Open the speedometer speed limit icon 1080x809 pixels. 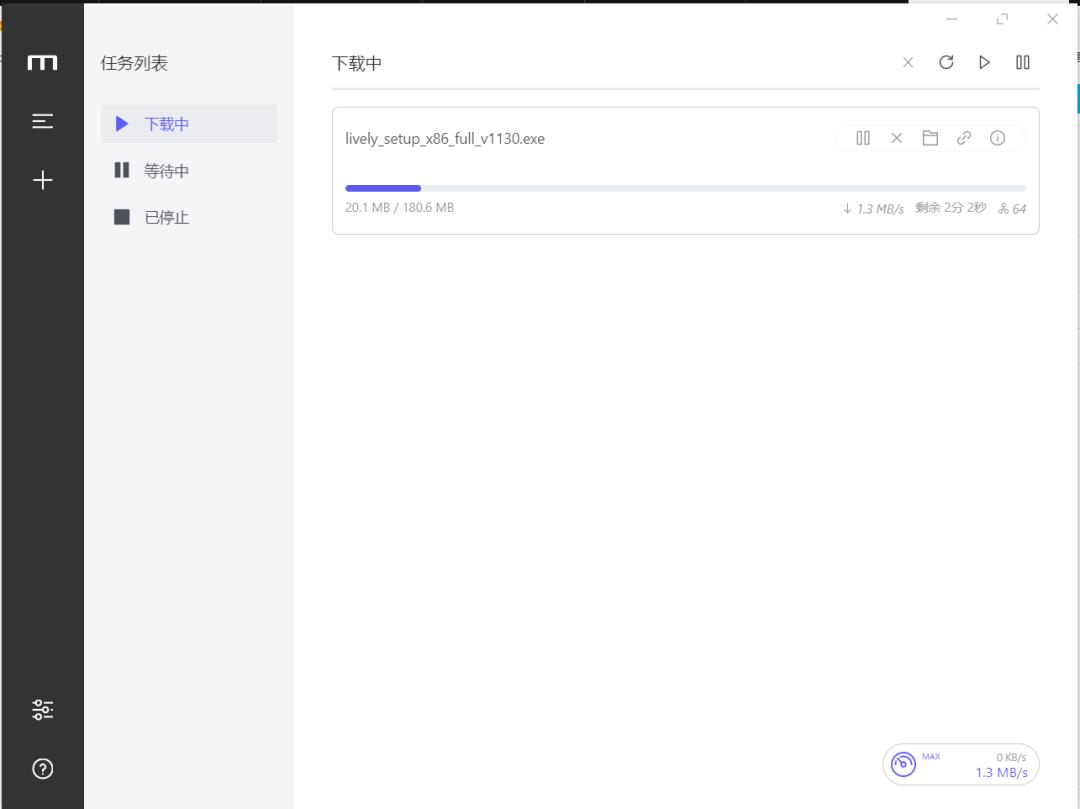click(x=903, y=764)
